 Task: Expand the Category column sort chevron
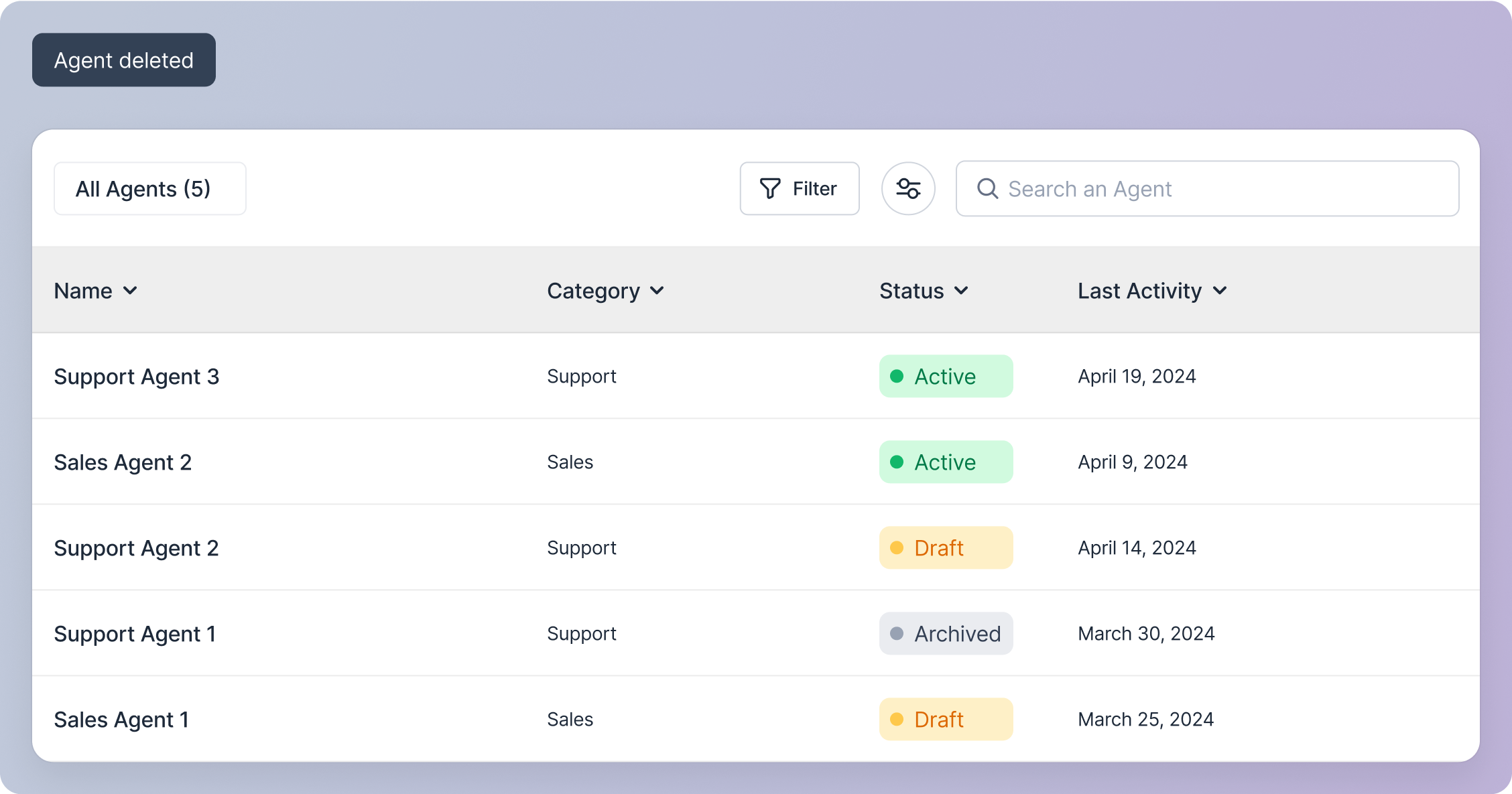[x=657, y=291]
